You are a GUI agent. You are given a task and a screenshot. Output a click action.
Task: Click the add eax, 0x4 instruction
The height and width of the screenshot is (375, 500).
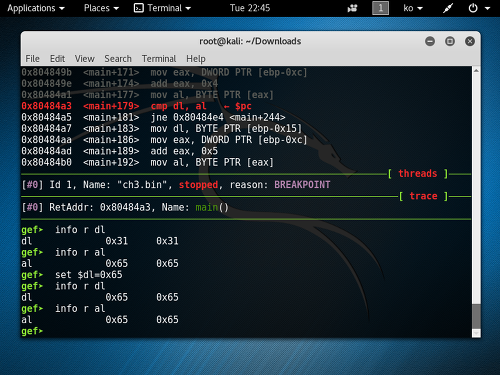[184, 83]
